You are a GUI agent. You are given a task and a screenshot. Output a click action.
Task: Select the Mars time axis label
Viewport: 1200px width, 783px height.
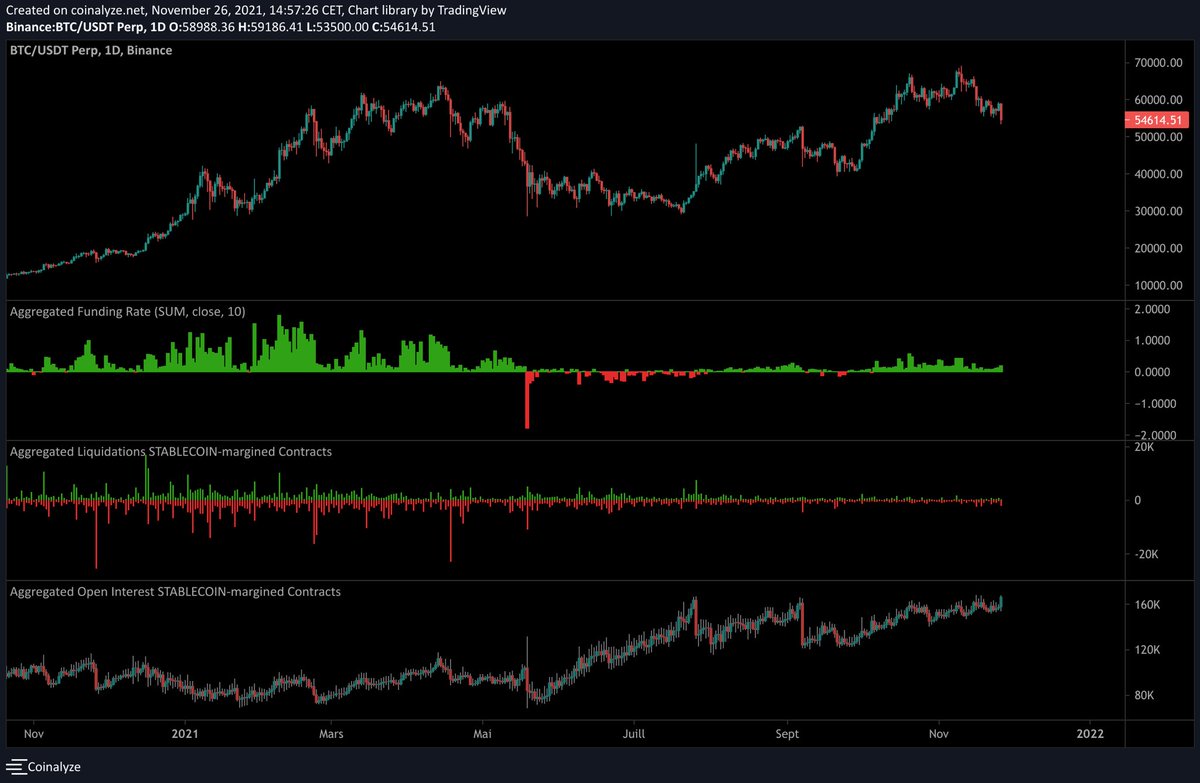pyautogui.click(x=331, y=733)
